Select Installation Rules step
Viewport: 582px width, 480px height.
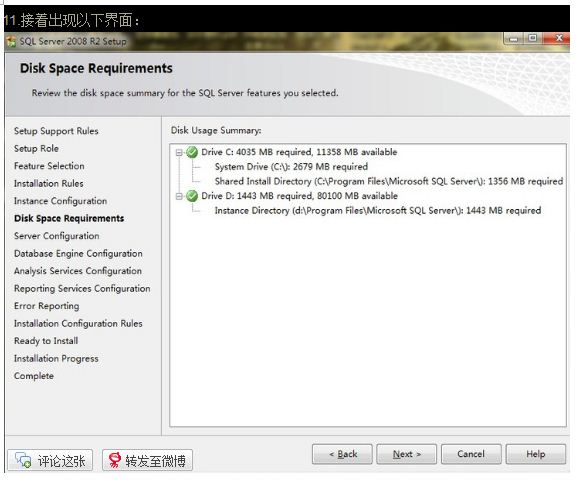[x=49, y=183]
